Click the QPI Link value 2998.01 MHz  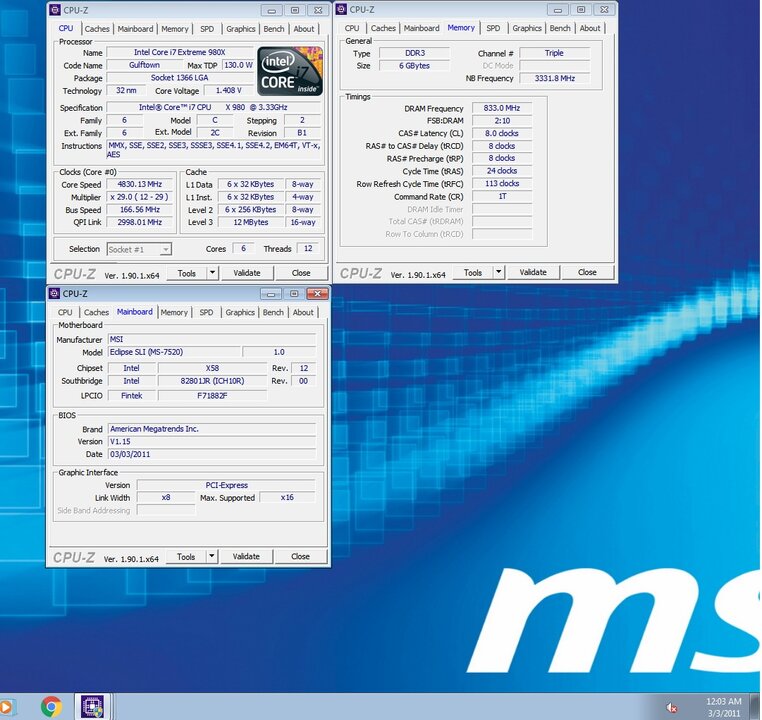tap(140, 222)
